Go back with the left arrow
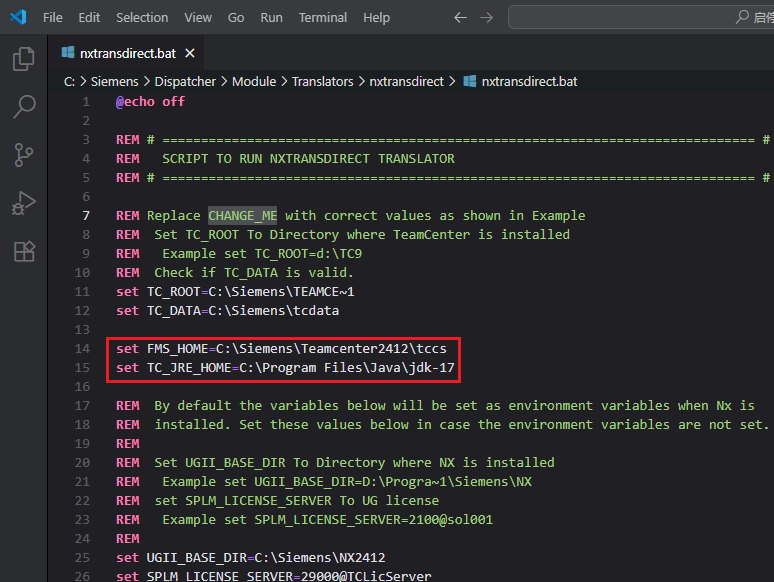 pyautogui.click(x=460, y=17)
